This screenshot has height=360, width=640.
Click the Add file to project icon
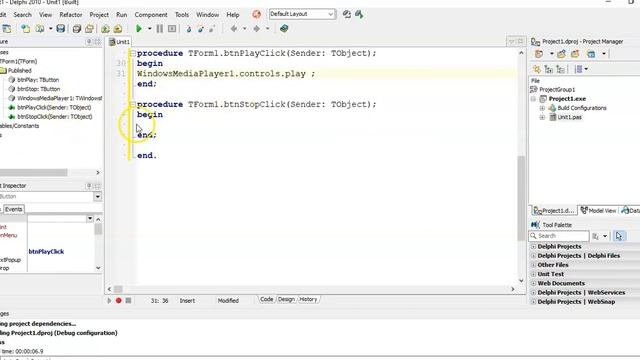[105, 29]
